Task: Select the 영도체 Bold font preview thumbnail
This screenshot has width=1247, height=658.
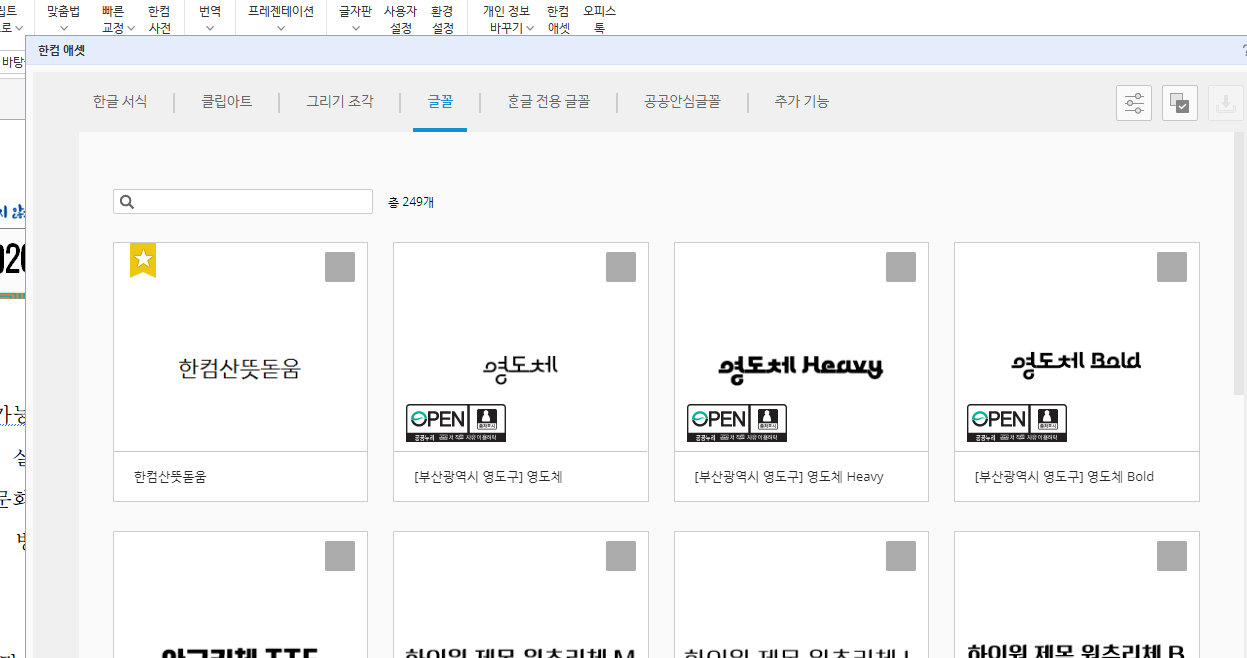Action: [x=1077, y=347]
